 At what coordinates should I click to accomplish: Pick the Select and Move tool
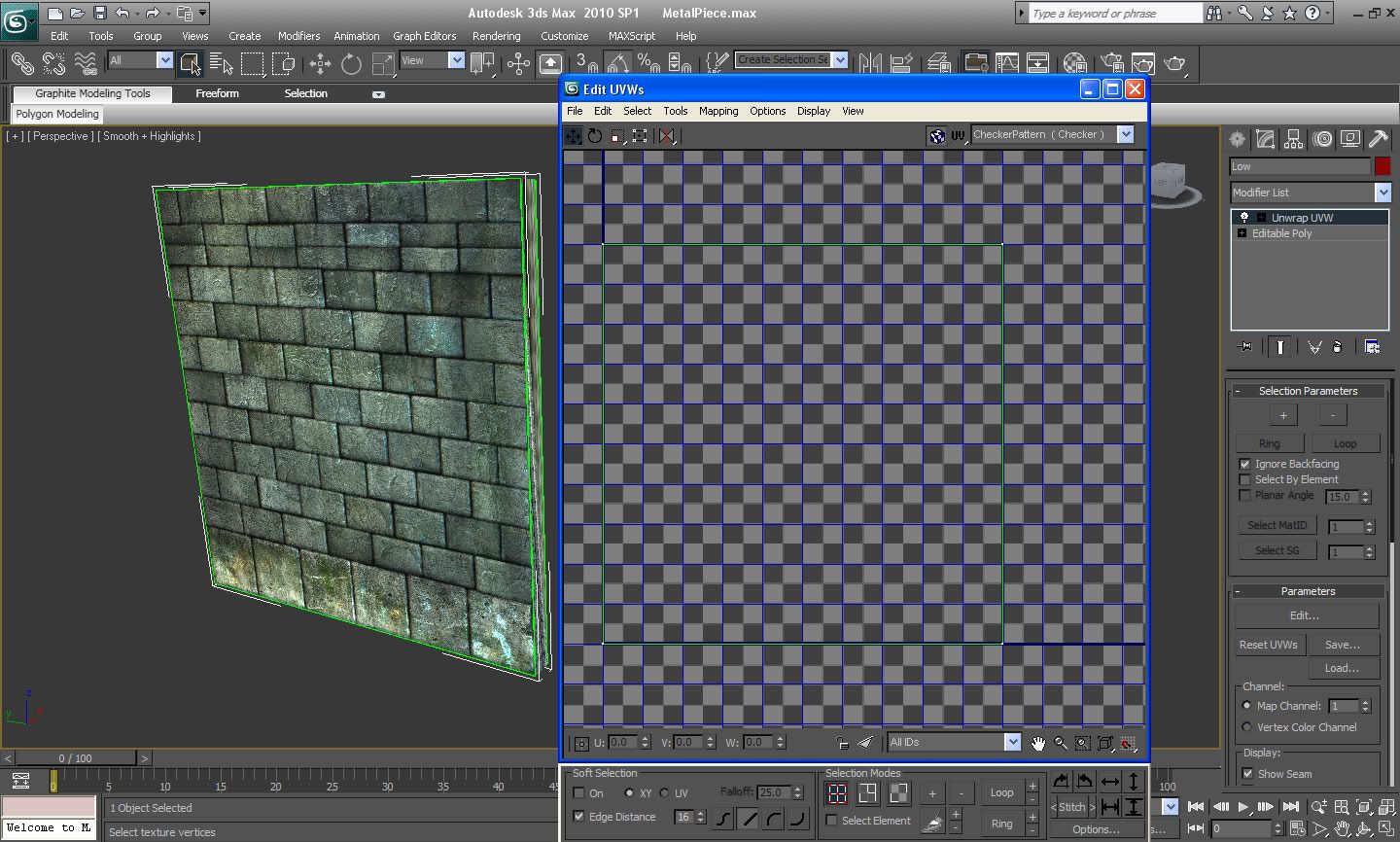coord(320,63)
